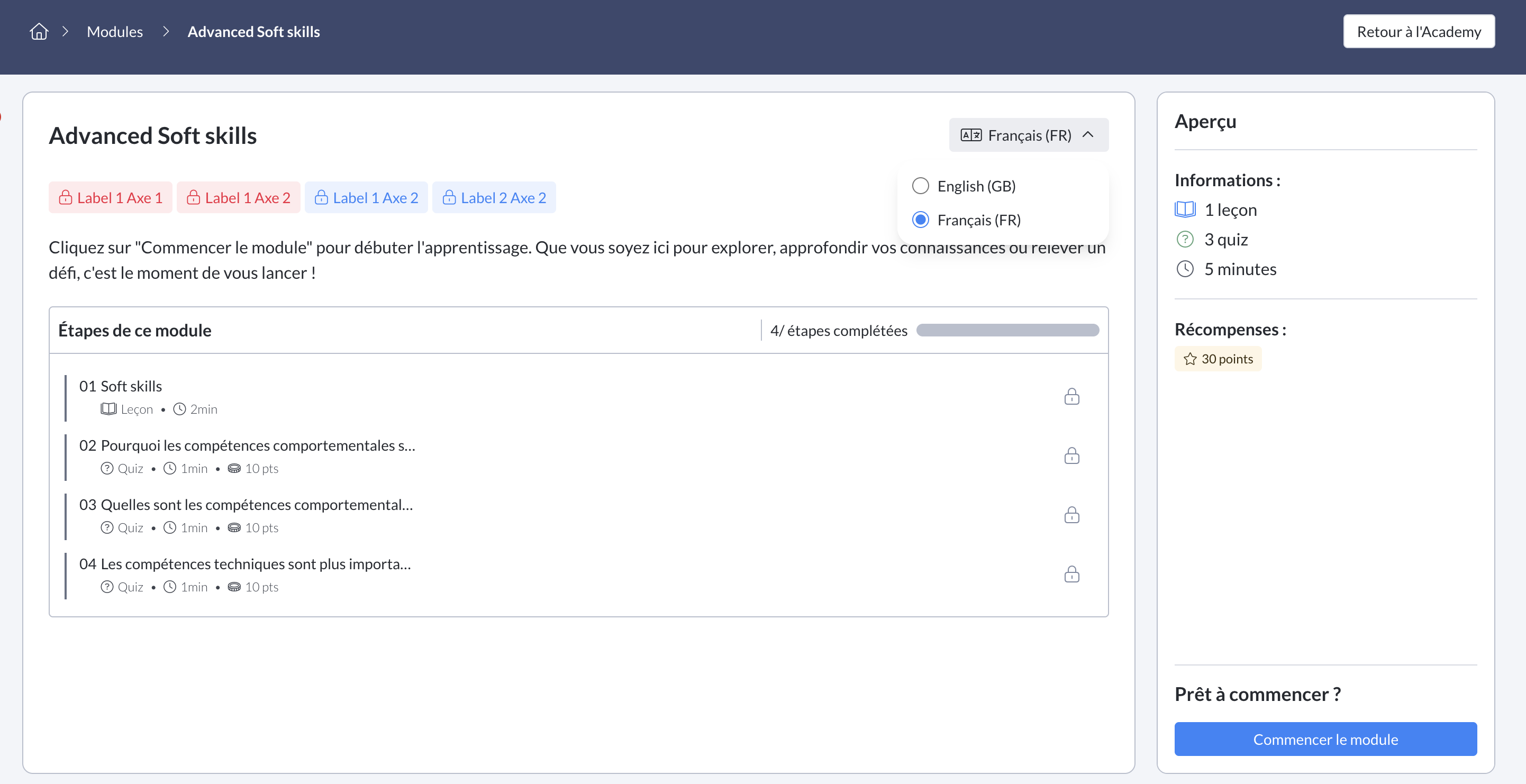Click Commencer le module button

(1325, 739)
